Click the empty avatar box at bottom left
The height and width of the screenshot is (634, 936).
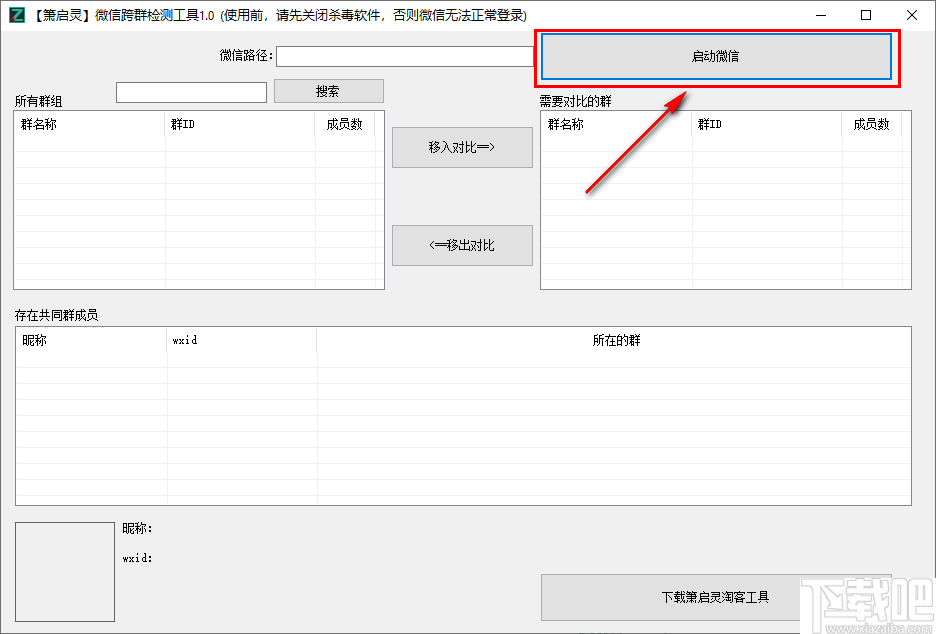pyautogui.click(x=64, y=570)
